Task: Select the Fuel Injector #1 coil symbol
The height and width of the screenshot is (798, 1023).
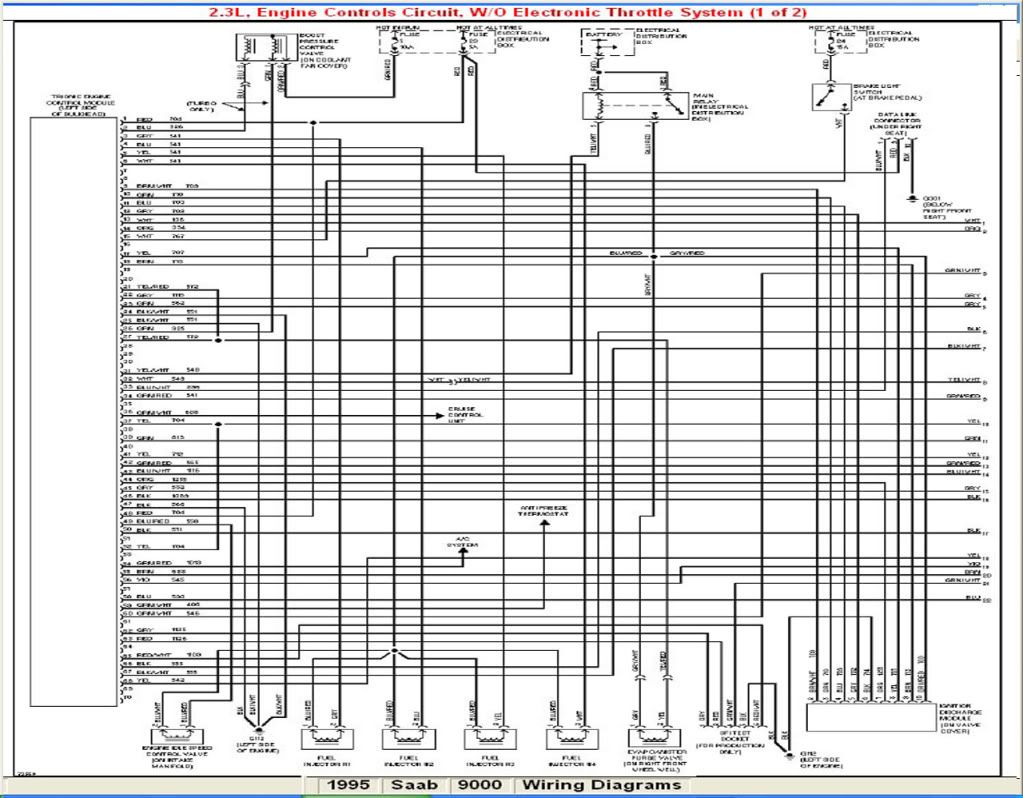Action: [x=327, y=739]
